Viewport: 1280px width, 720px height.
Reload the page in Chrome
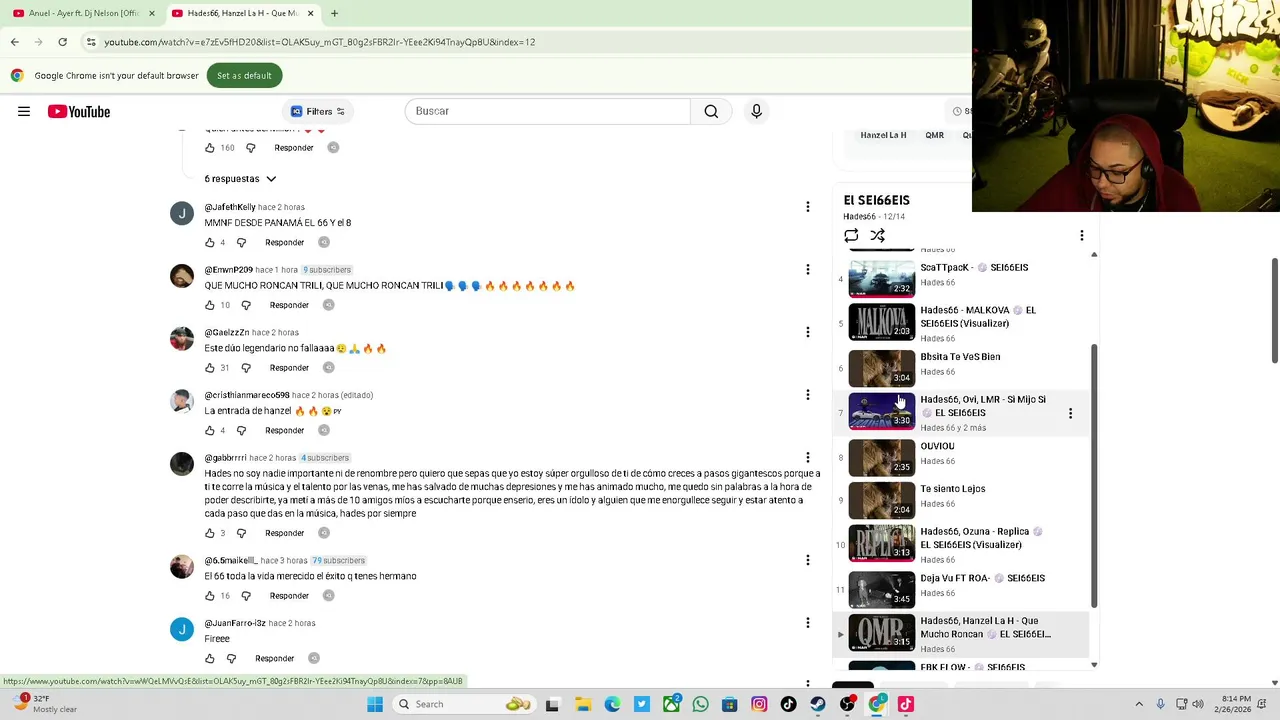[x=62, y=42]
